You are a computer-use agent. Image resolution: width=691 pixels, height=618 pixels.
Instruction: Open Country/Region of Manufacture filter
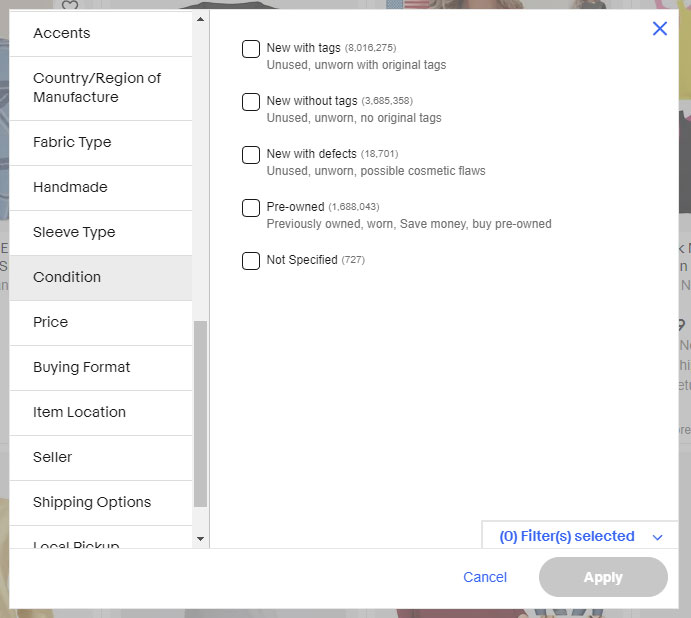(x=101, y=88)
